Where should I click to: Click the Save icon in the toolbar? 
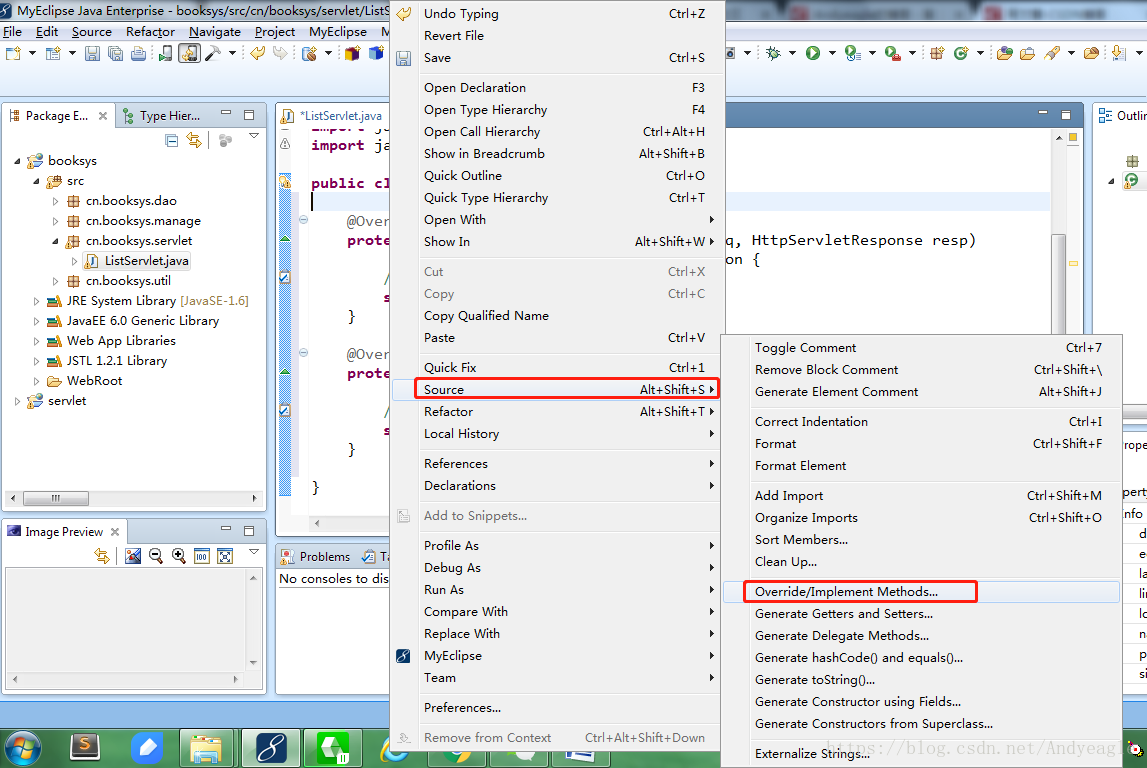pos(92,53)
